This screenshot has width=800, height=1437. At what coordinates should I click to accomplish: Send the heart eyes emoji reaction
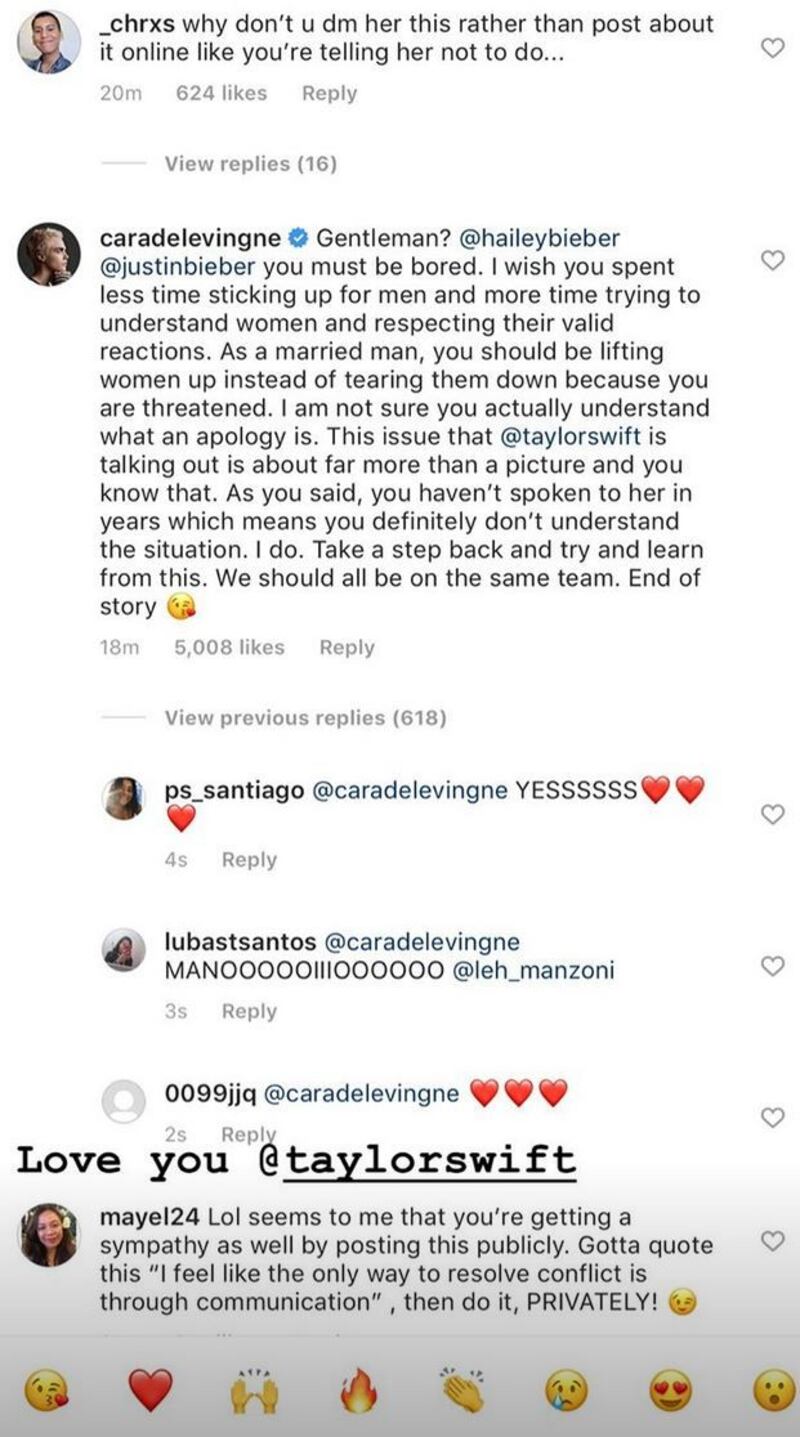pyautogui.click(x=669, y=1391)
